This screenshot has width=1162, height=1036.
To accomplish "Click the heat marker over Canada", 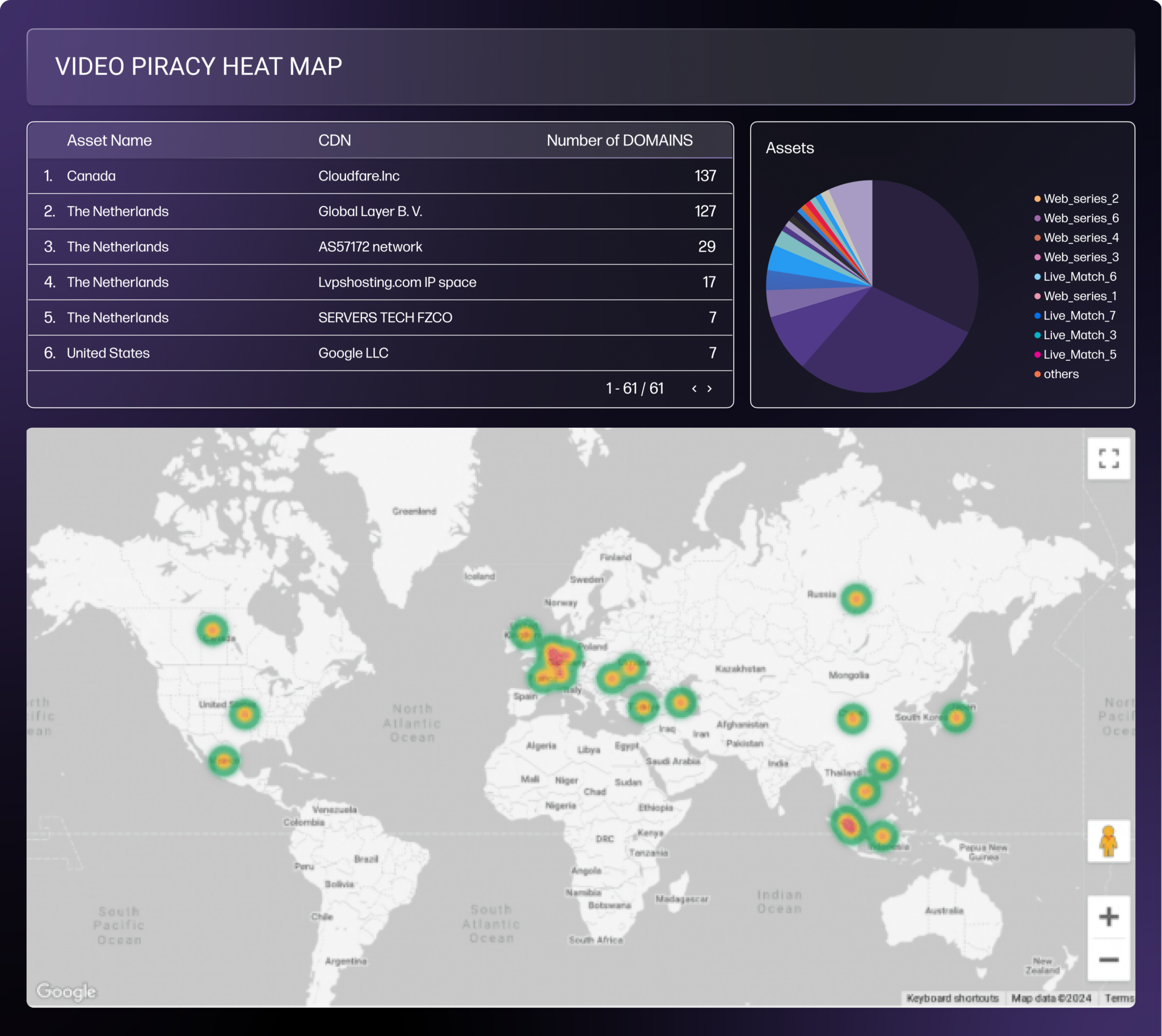I will [212, 630].
